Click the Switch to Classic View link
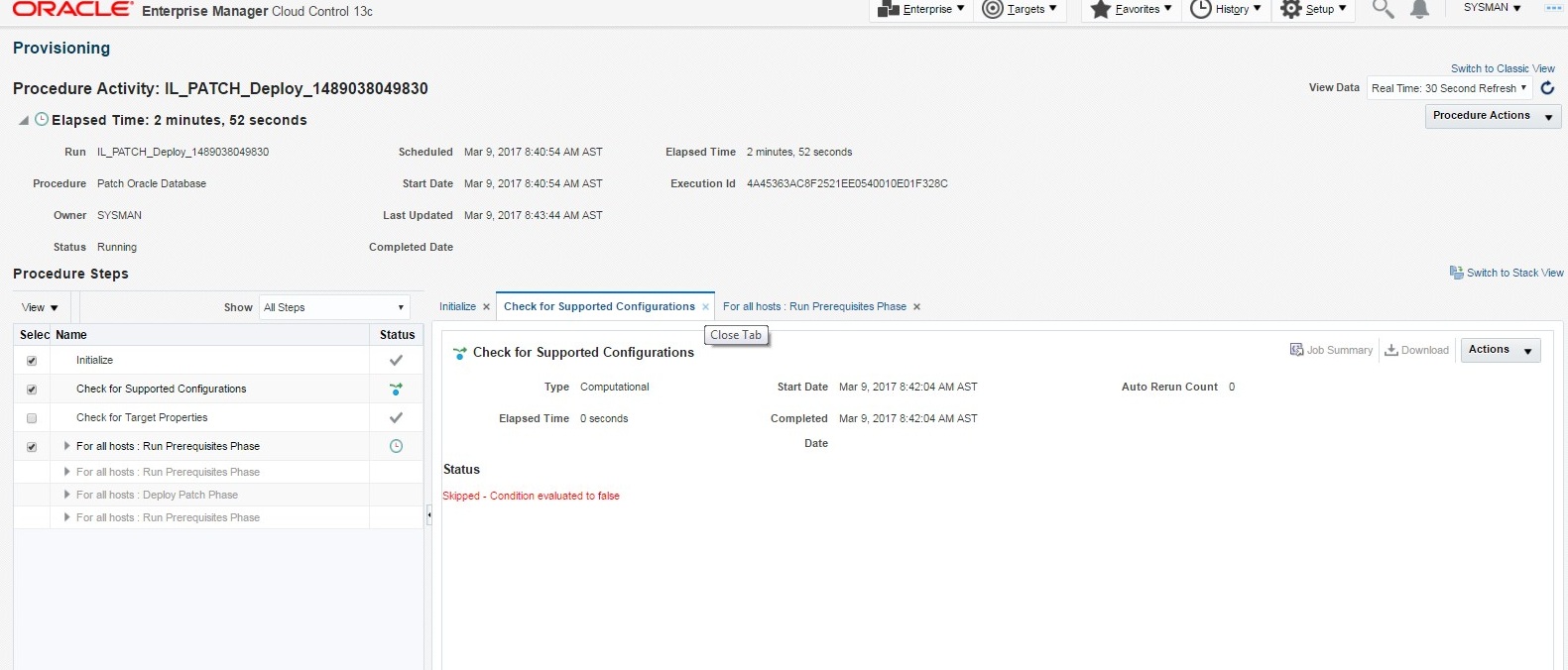Screen dimensions: 1568x670 pos(1503,68)
